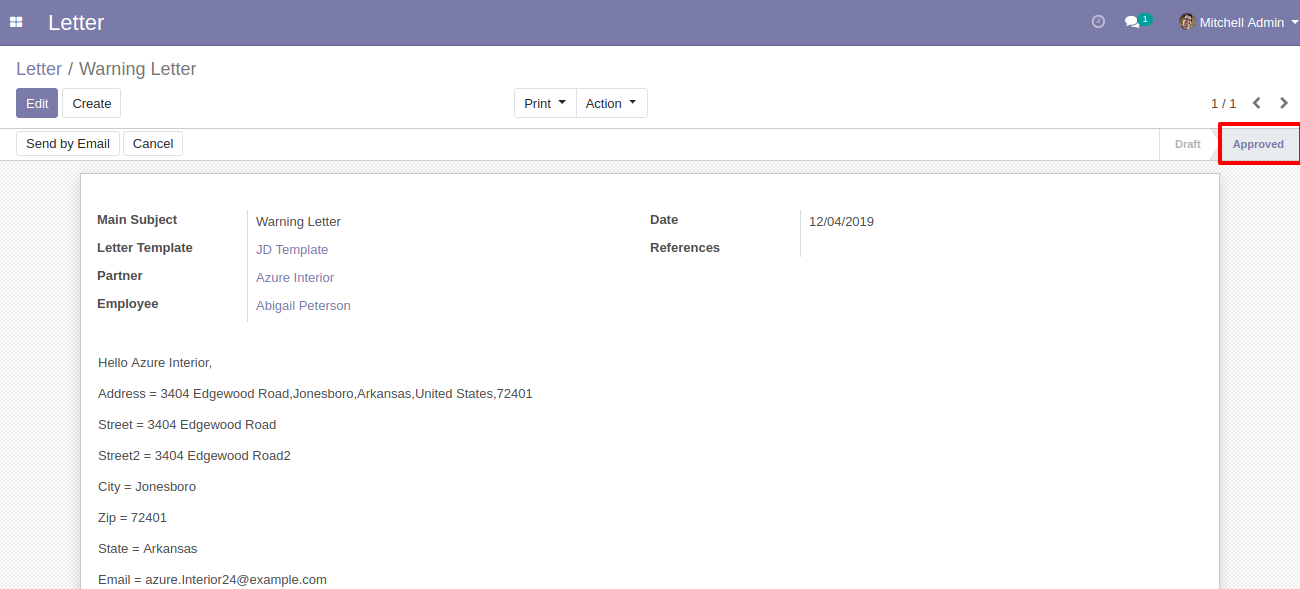Go to next record arrow

click(x=1284, y=103)
